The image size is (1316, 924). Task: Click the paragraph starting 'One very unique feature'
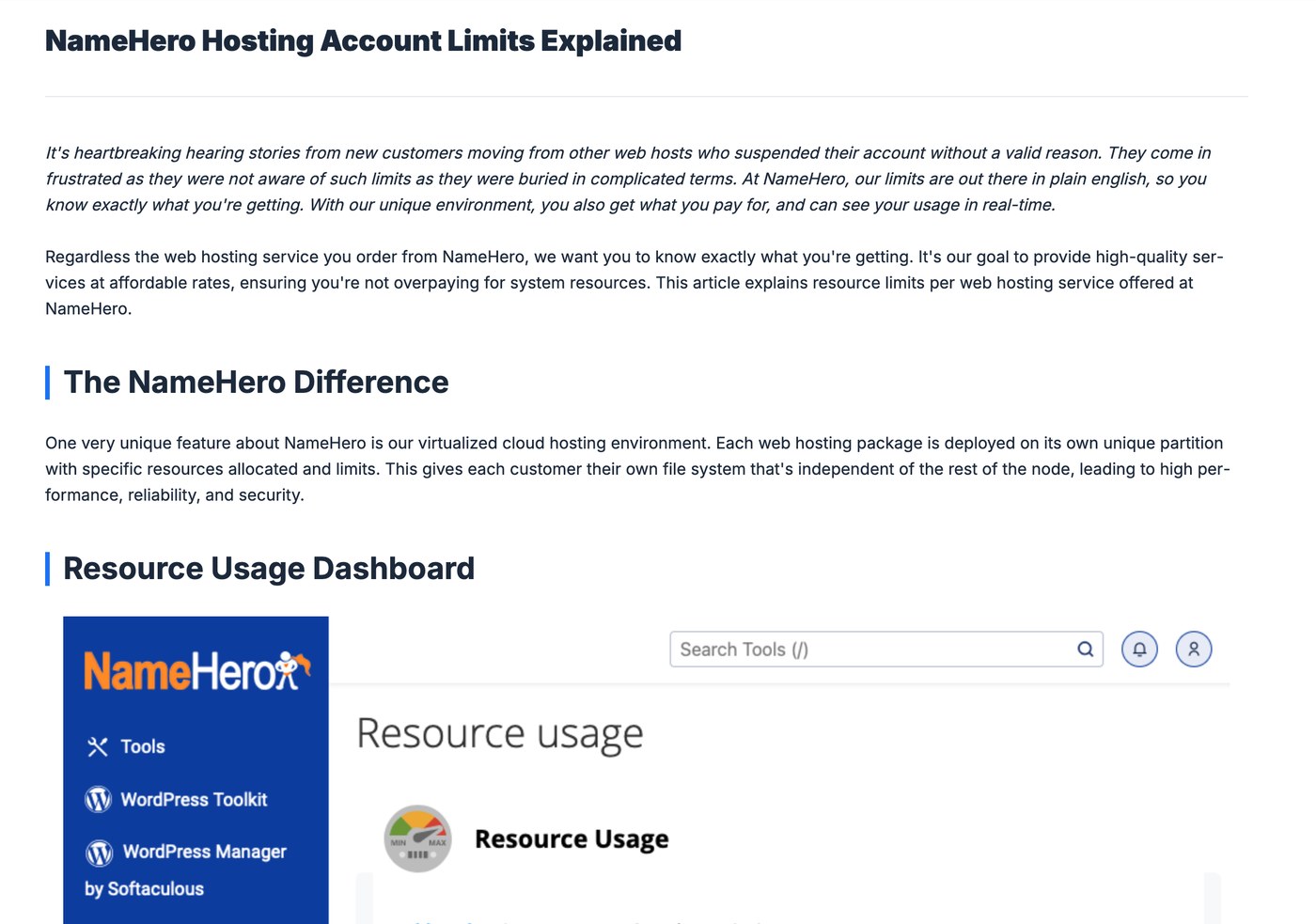pyautogui.click(x=637, y=469)
